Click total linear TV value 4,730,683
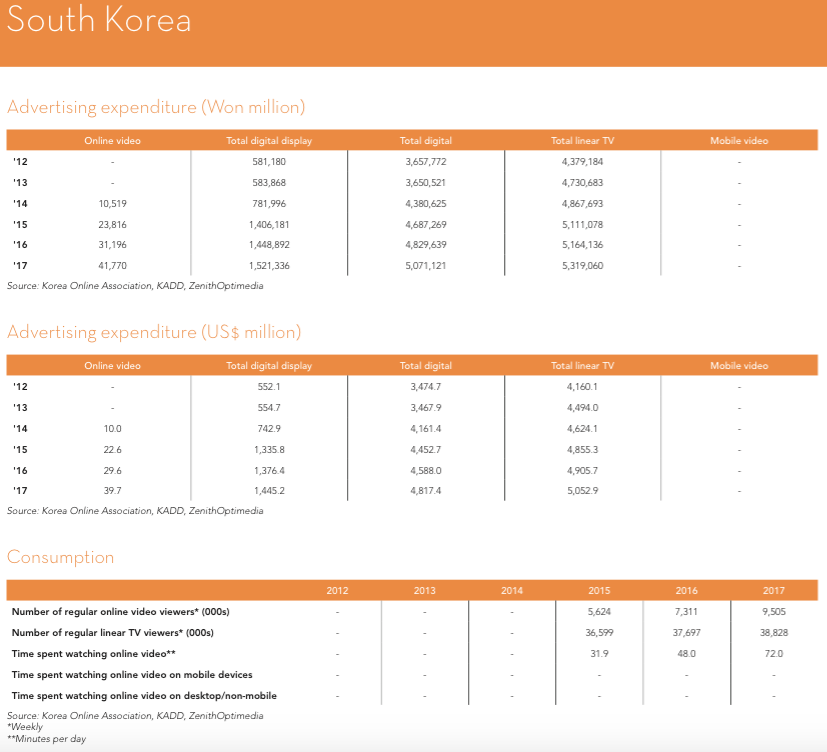The width and height of the screenshot is (827, 752). pyautogui.click(x=582, y=183)
